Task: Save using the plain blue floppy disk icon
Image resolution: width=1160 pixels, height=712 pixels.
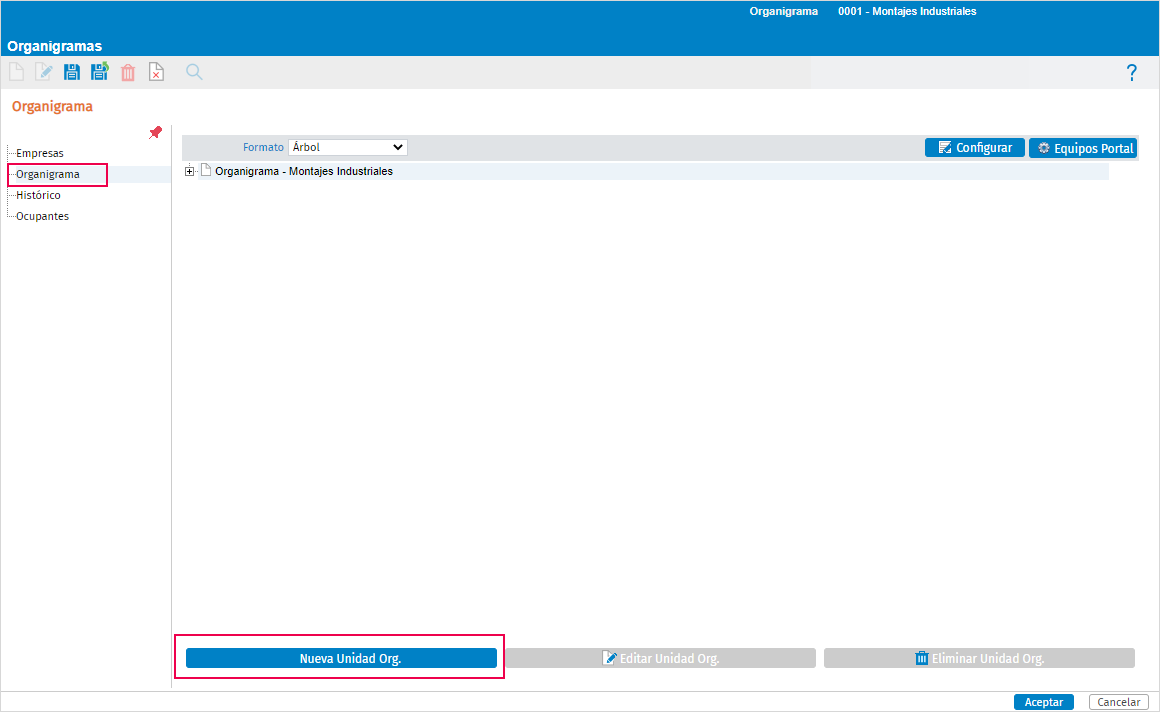Action: pyautogui.click(x=72, y=72)
